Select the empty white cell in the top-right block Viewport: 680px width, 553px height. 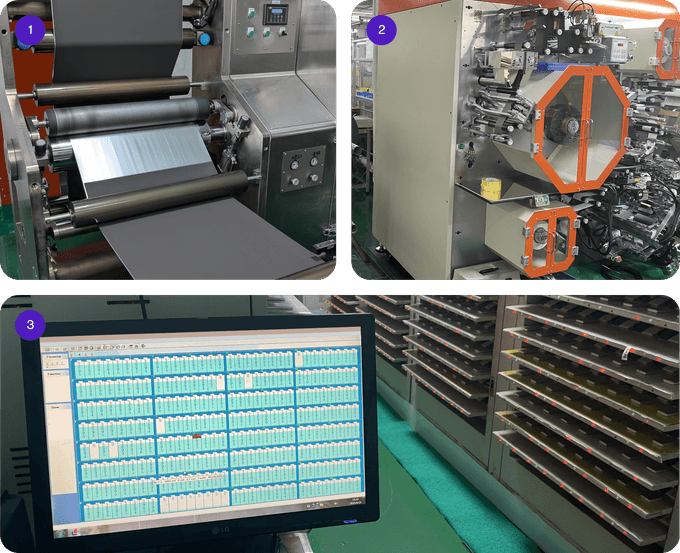(x=299, y=359)
